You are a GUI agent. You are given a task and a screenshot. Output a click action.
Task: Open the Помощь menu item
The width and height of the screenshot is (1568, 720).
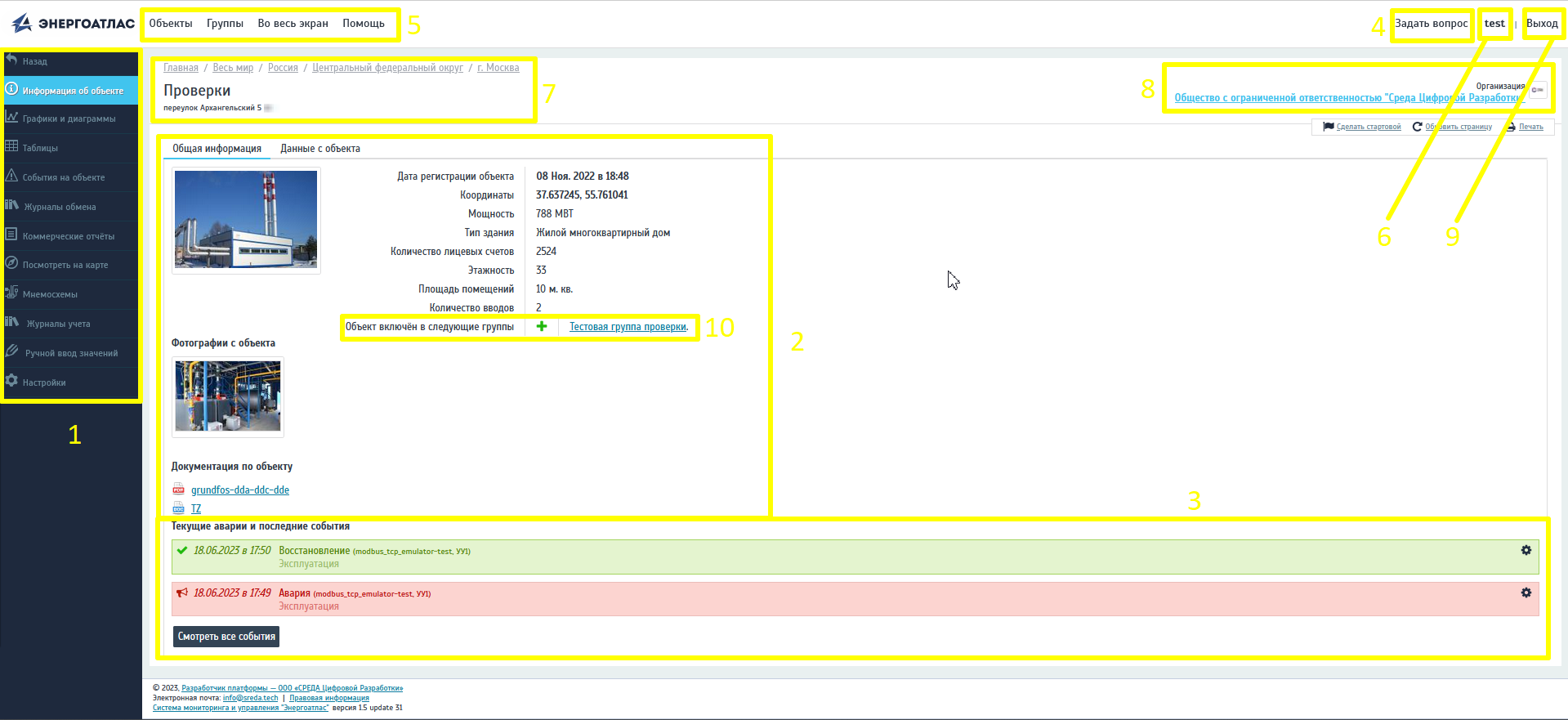tap(363, 24)
